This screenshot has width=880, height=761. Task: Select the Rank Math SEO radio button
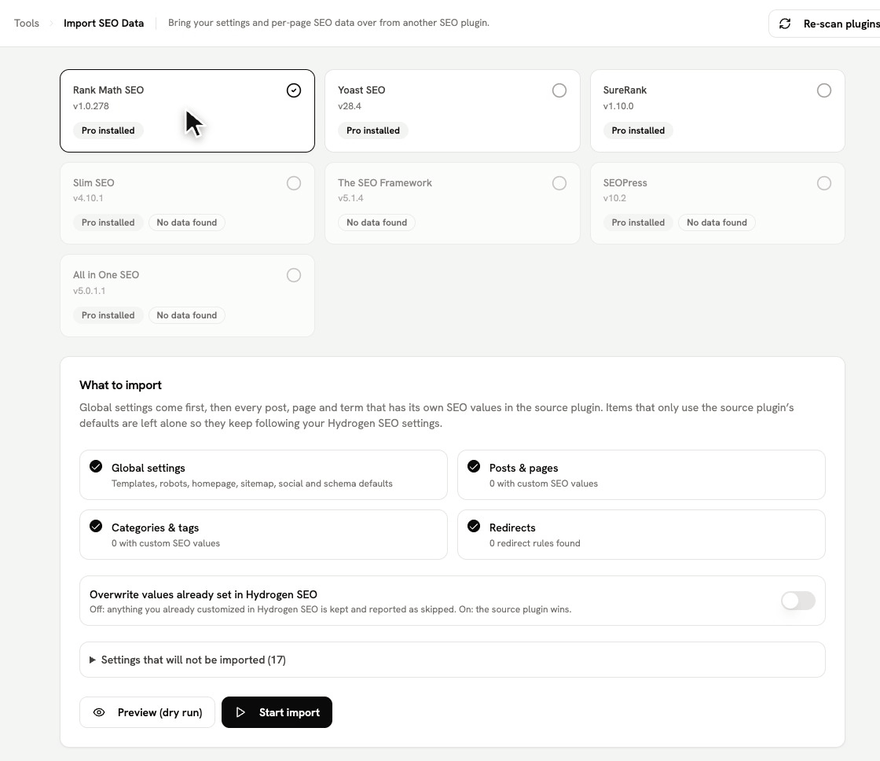pos(294,90)
